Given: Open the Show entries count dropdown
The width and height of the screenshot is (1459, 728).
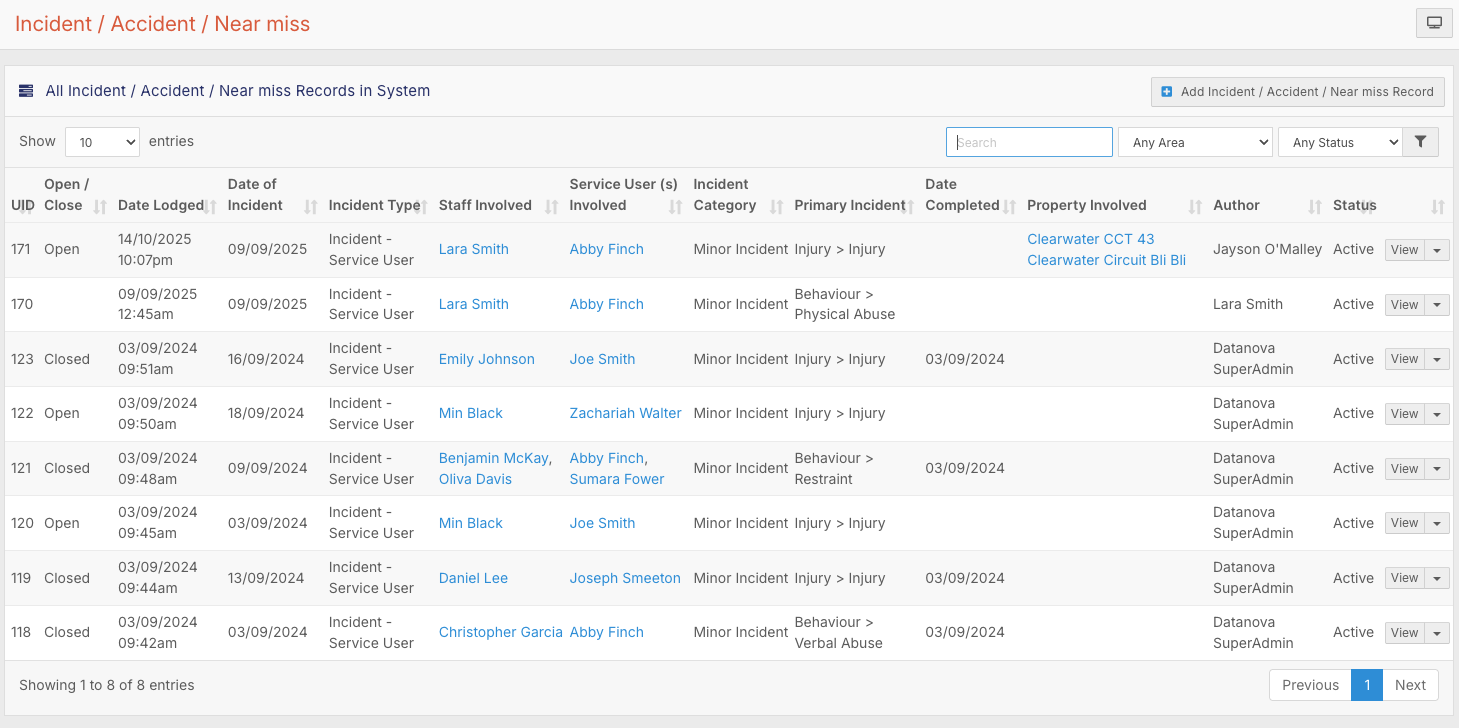Looking at the screenshot, I should [x=102, y=142].
